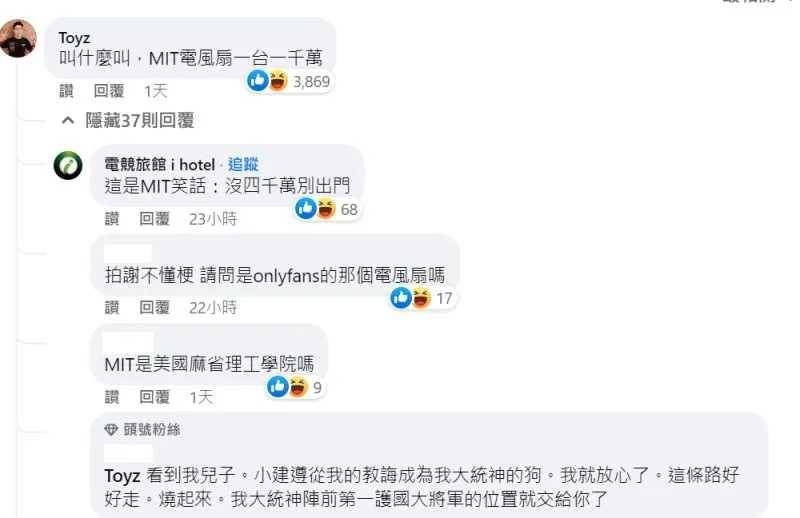The height and width of the screenshot is (518, 800).
Task: Collapse the 隱藏37則回覆 replies thread
Action: (x=128, y=120)
